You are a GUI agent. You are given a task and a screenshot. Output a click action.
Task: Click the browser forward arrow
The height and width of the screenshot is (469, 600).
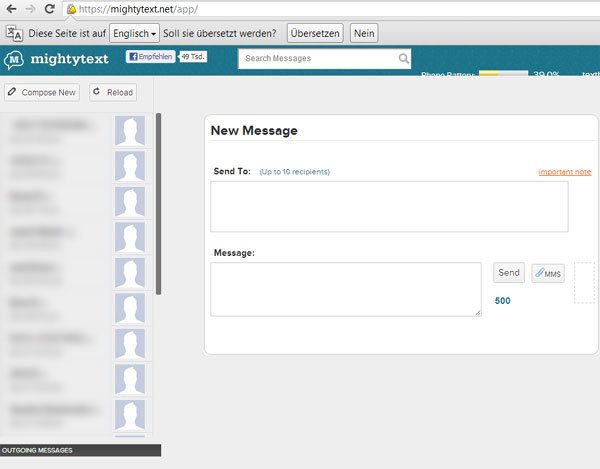pos(30,8)
